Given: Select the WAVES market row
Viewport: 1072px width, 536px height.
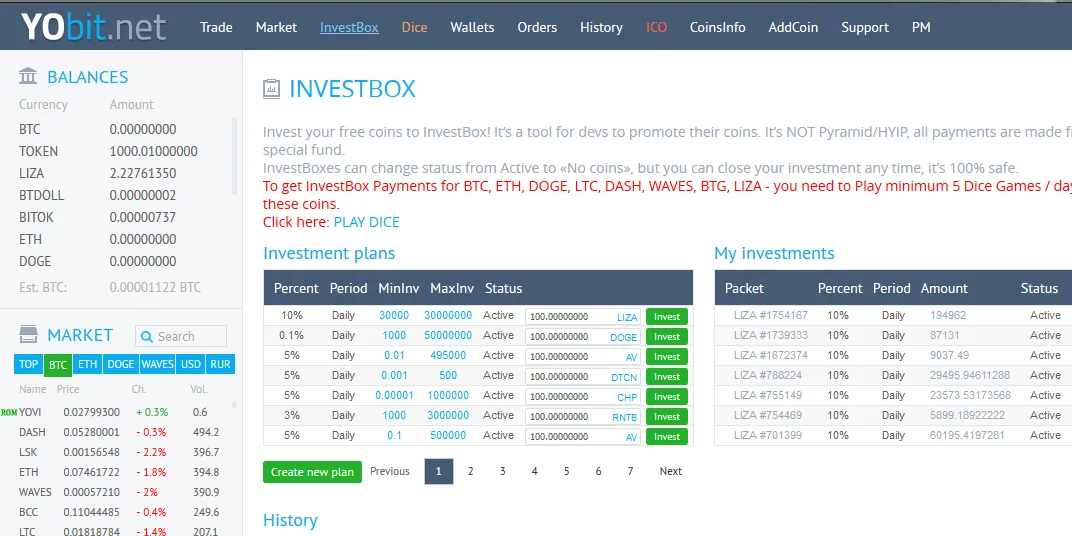Looking at the screenshot, I should (x=119, y=492).
